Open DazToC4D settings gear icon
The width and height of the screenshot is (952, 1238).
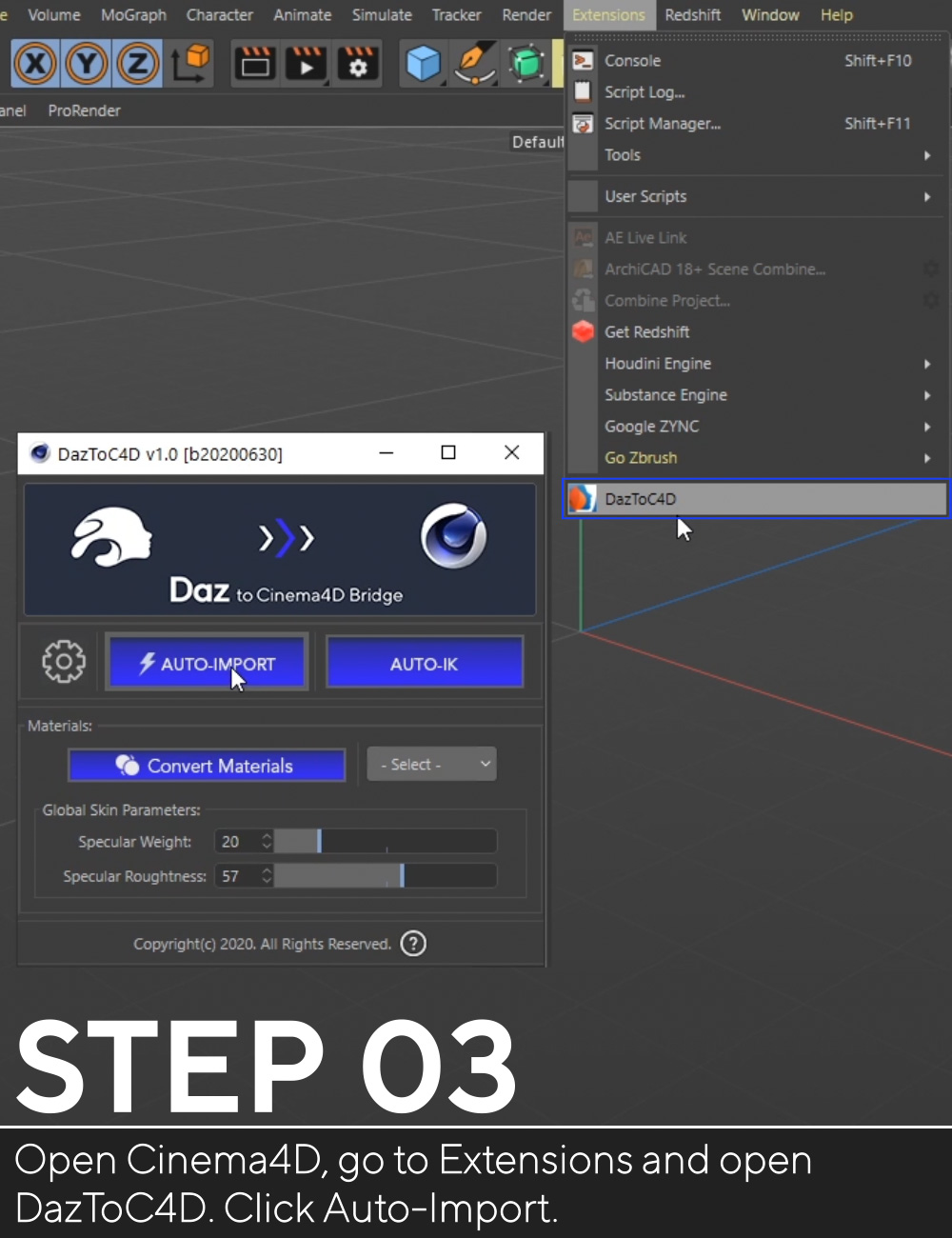64,661
